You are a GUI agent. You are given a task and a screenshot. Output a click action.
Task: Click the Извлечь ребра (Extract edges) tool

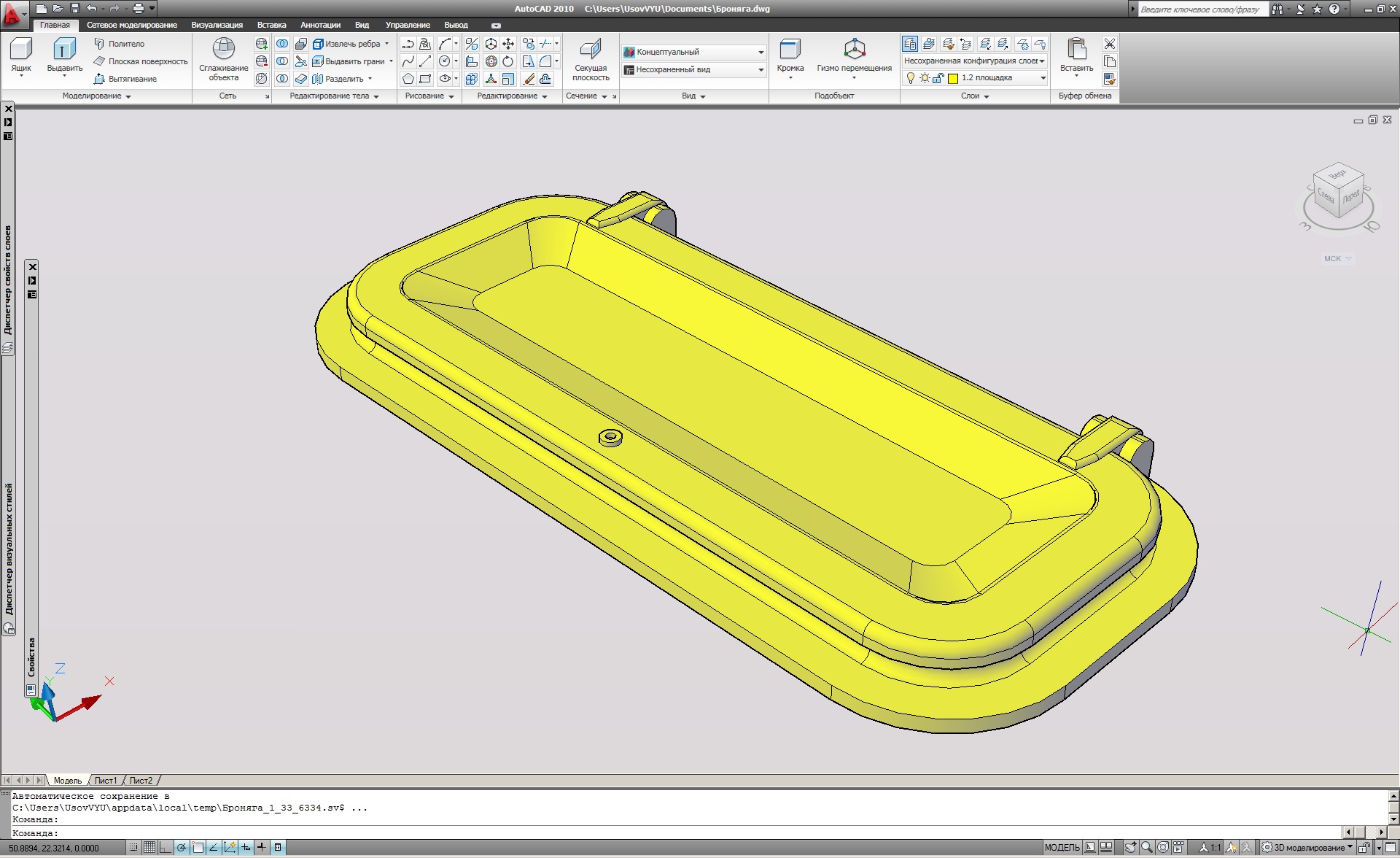click(x=346, y=44)
